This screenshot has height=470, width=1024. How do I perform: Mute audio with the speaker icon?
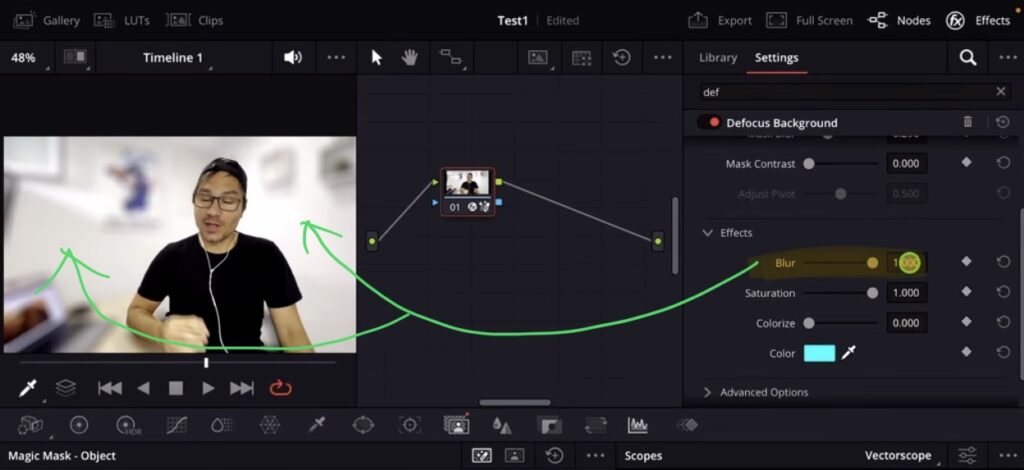pos(292,58)
